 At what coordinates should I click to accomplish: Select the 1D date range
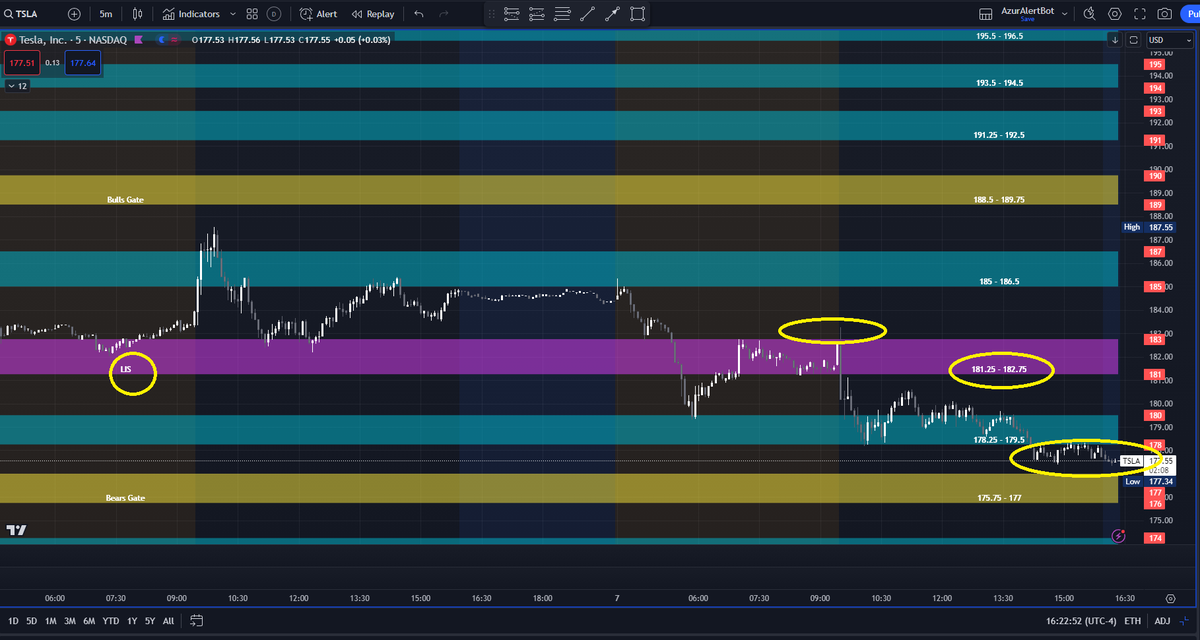[14, 621]
